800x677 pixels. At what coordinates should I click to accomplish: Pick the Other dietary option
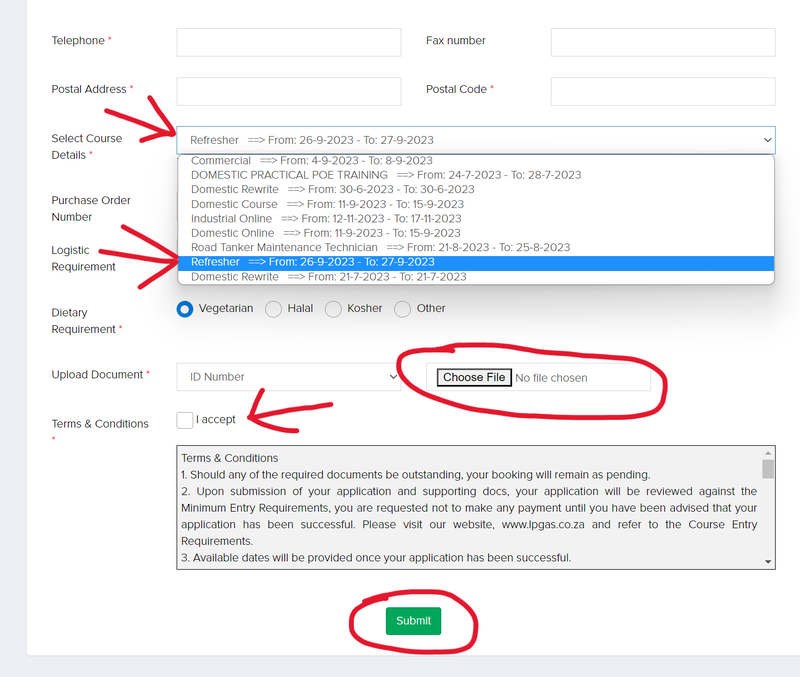403,309
